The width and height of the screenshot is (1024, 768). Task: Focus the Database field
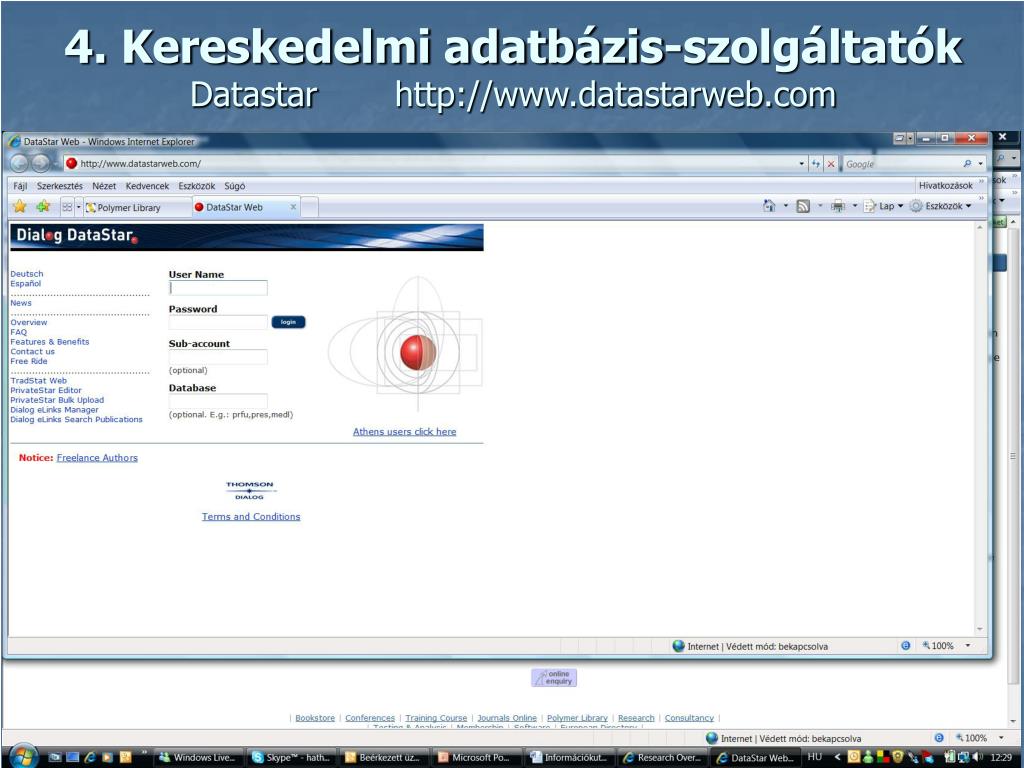pyautogui.click(x=218, y=401)
